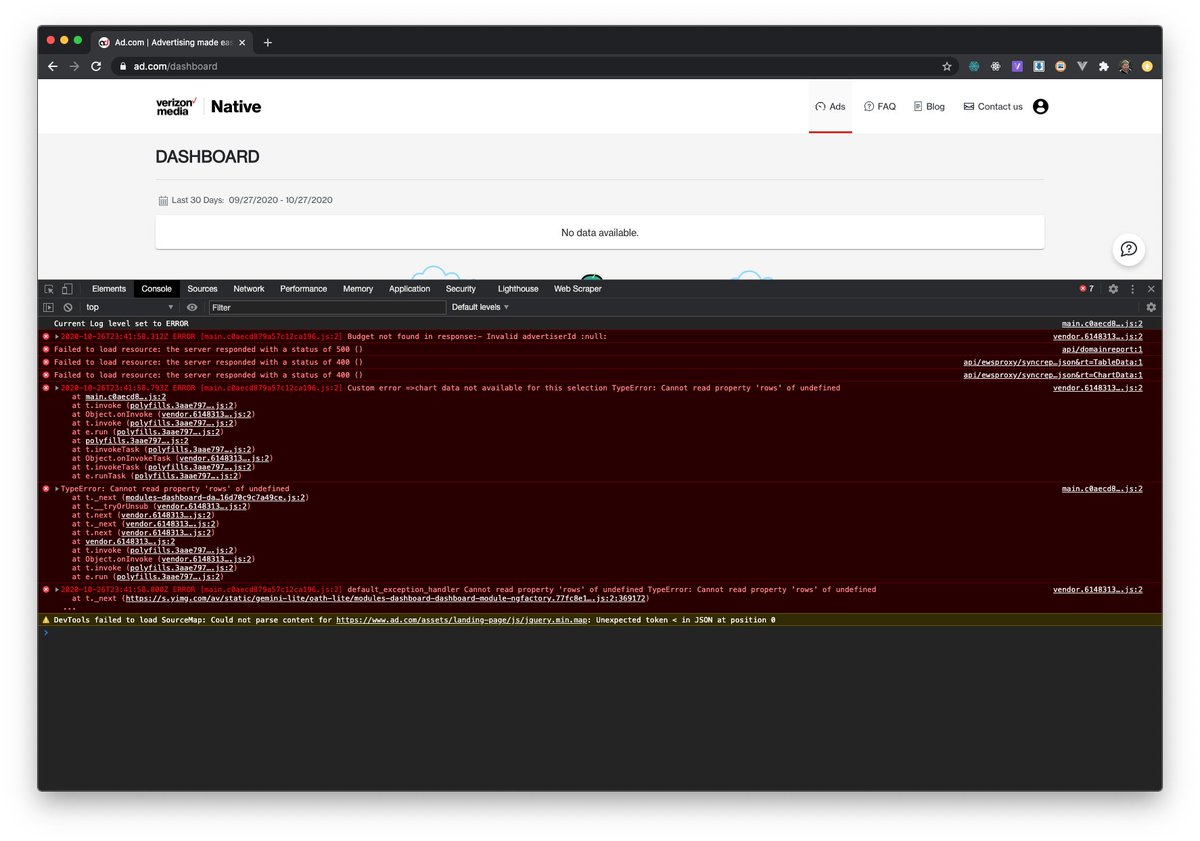Open the JavaScript context dropdown 'top'
The width and height of the screenshot is (1200, 841).
tap(130, 307)
